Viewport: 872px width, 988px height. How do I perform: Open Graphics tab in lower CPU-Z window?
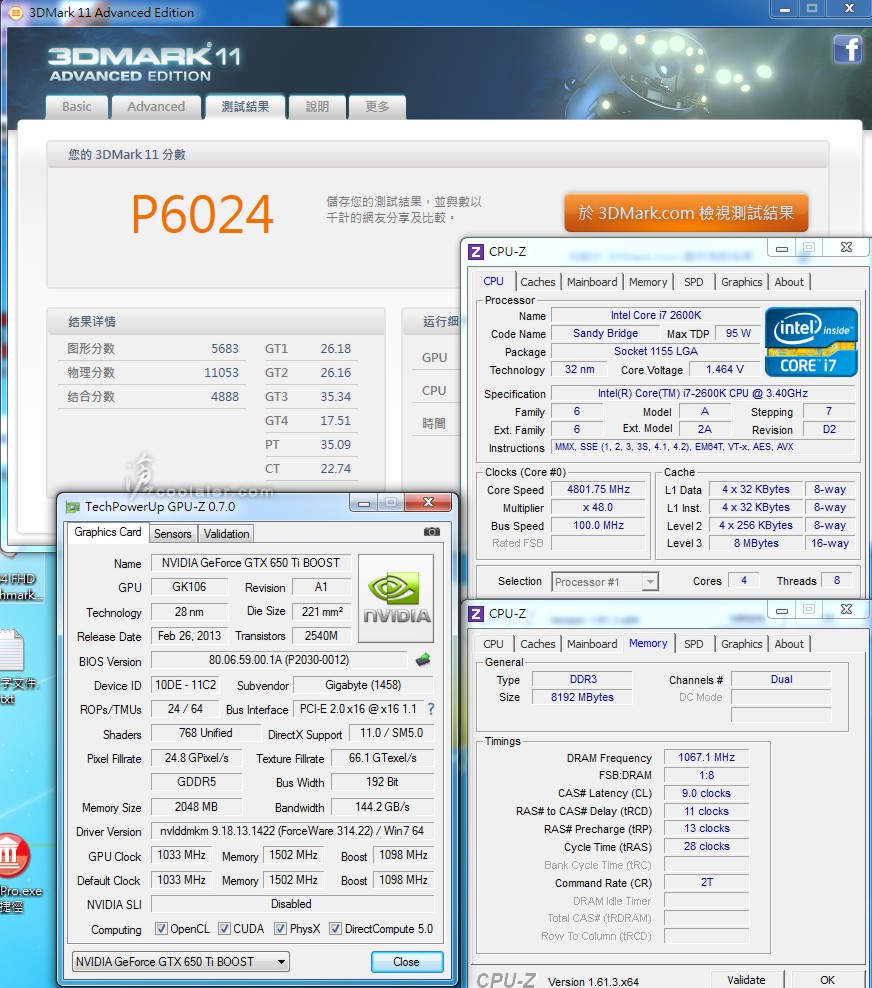click(742, 644)
